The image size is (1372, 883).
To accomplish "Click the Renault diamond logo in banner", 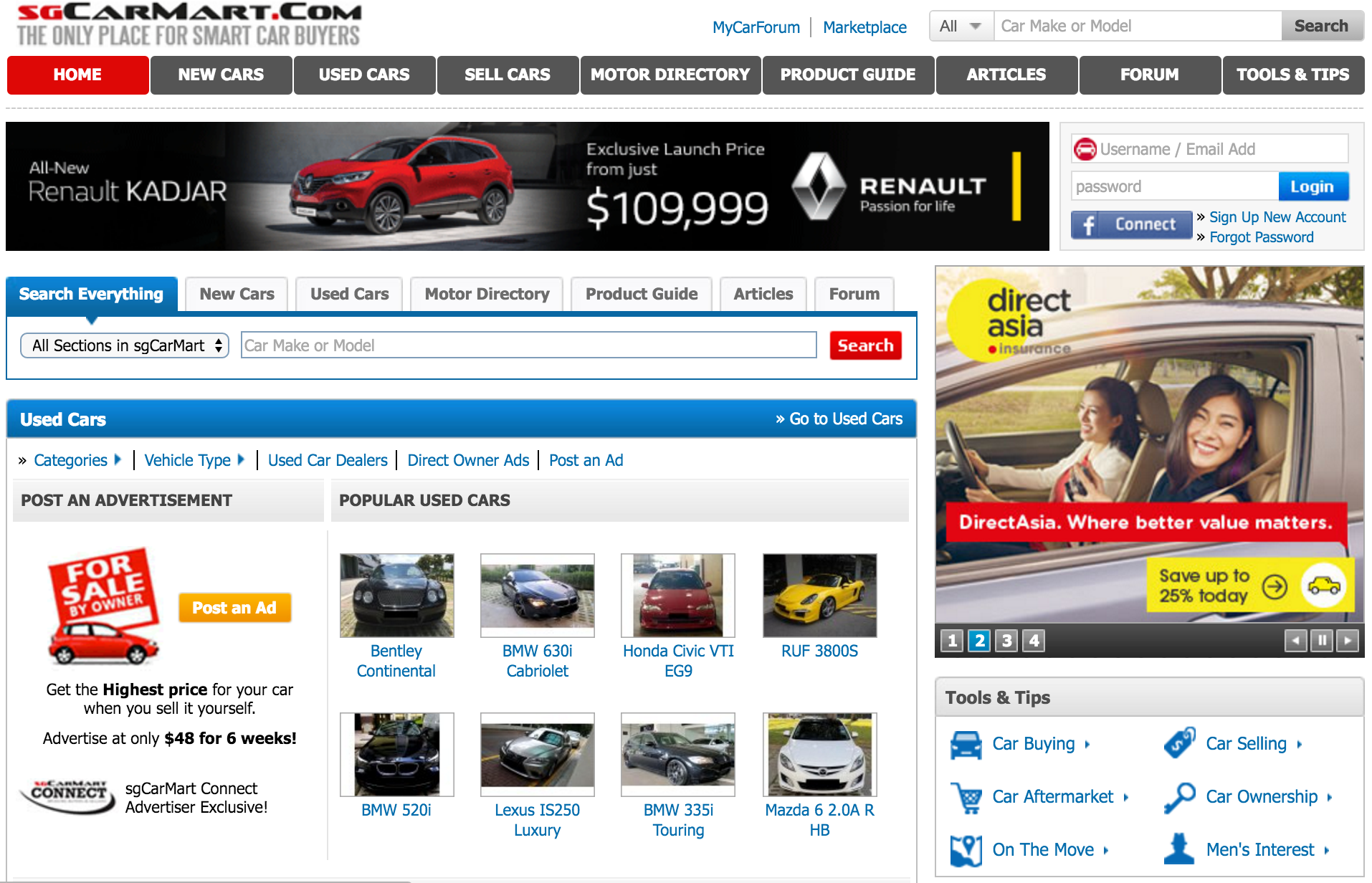I will point(819,186).
